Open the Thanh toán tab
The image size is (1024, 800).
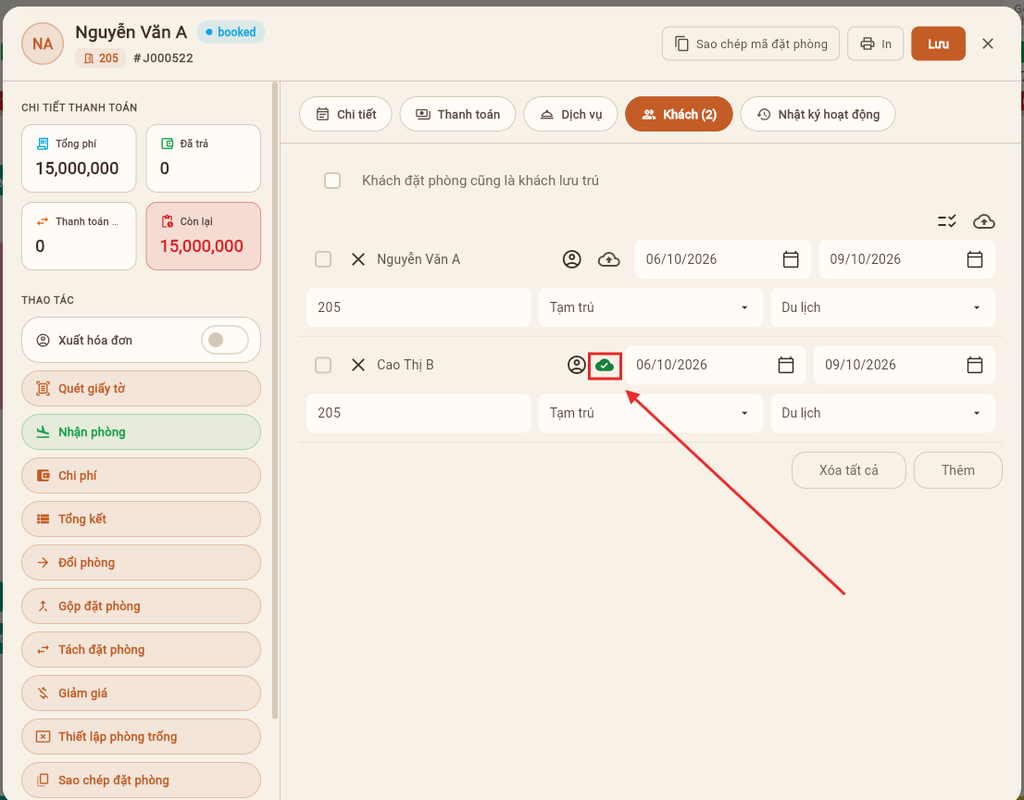pos(458,114)
